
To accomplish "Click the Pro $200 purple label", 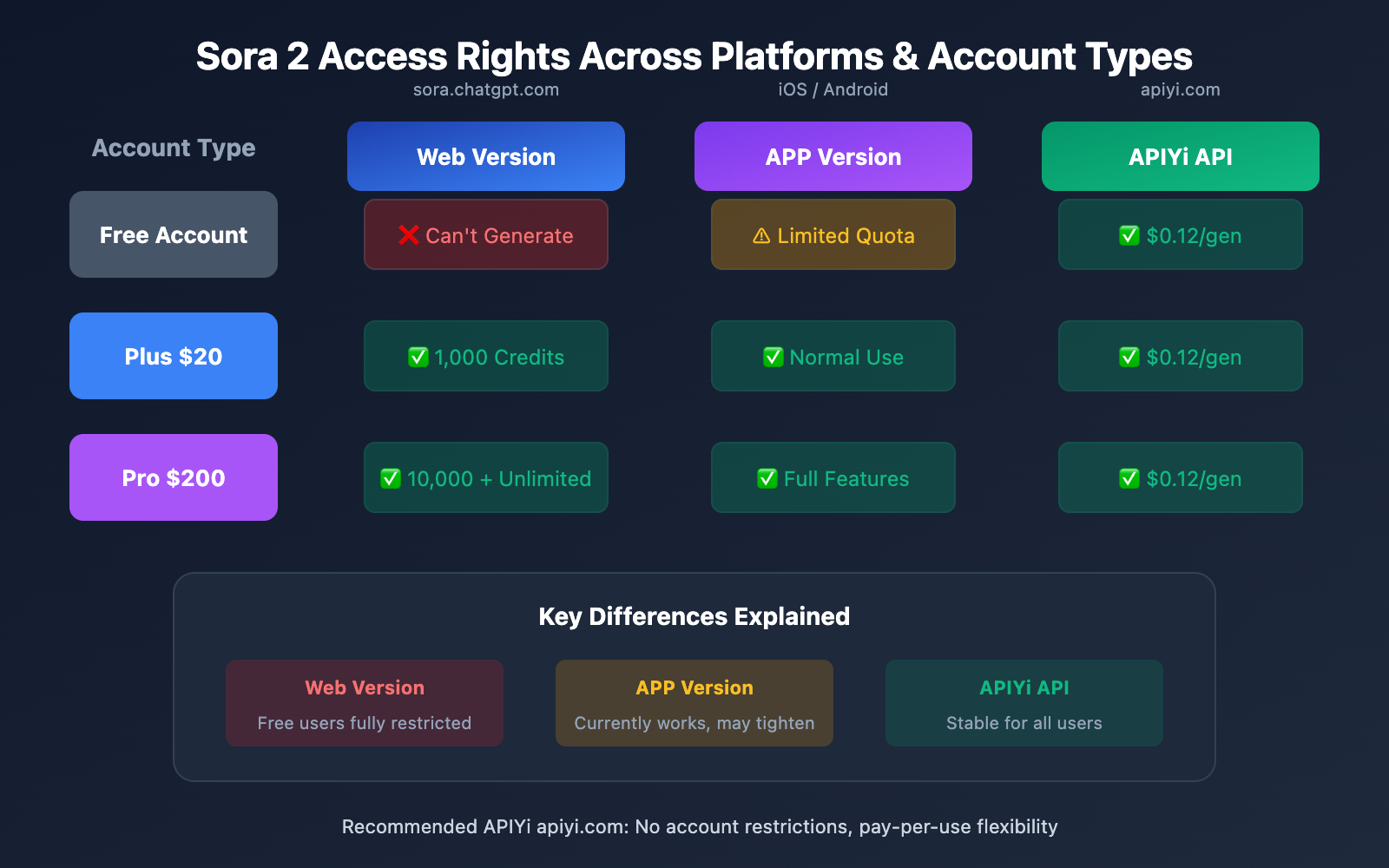I will (174, 477).
